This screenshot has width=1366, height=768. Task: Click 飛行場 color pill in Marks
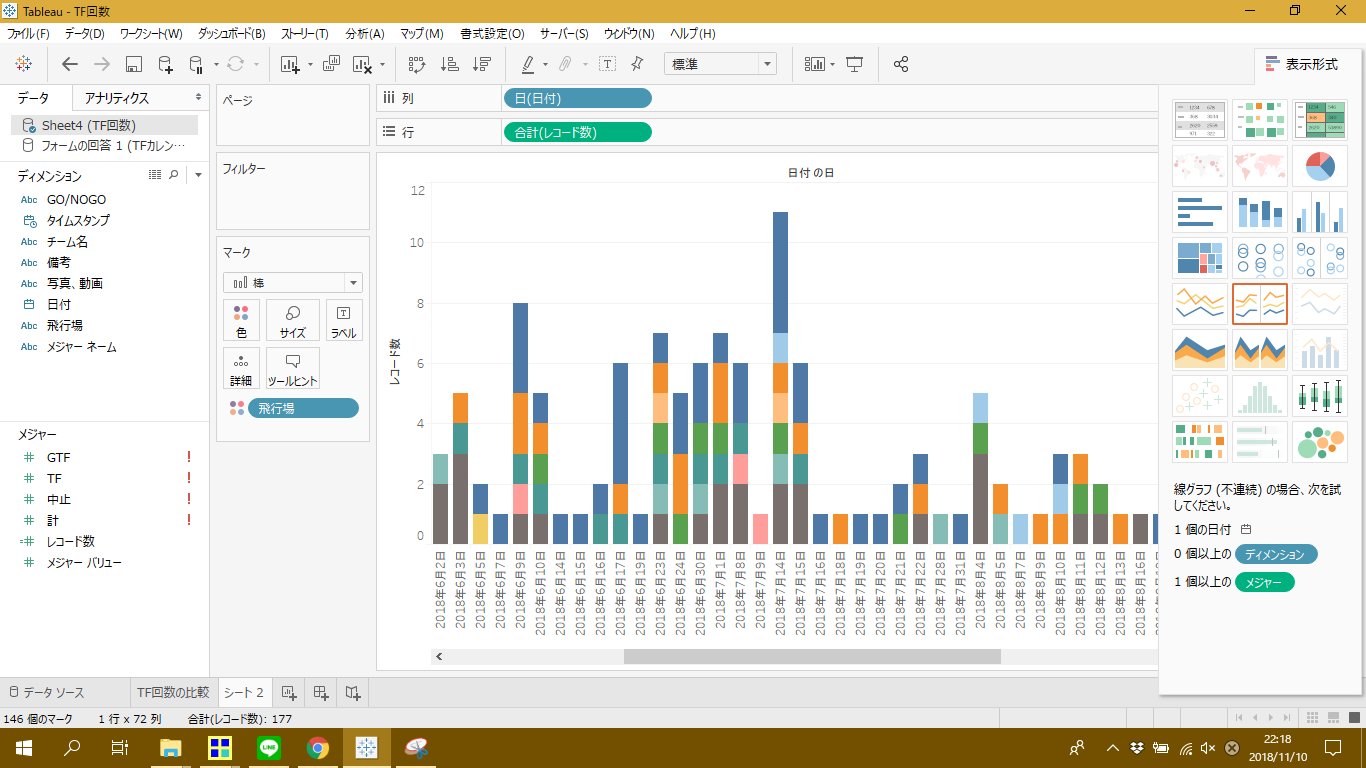[303, 408]
